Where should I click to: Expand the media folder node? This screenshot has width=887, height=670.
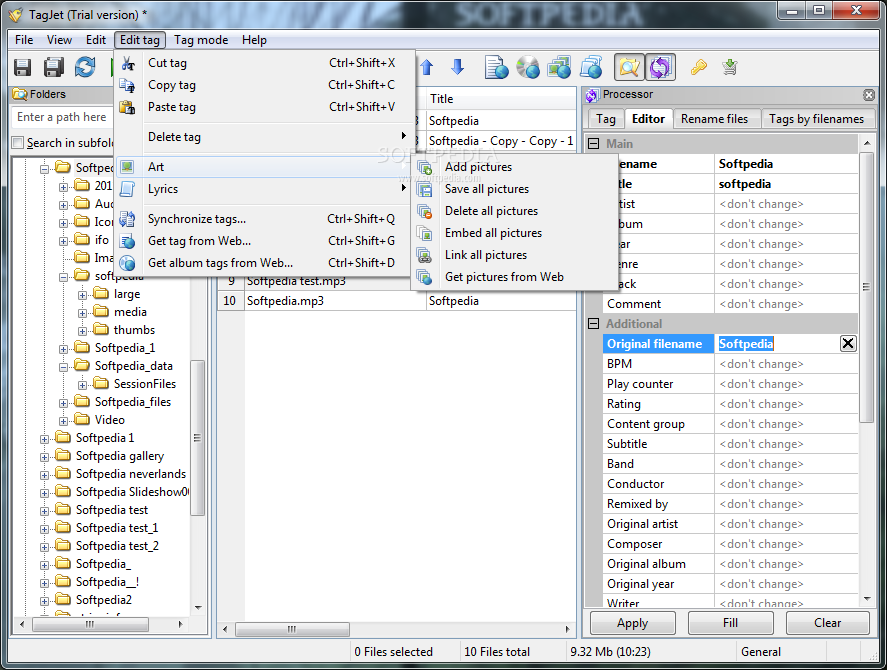83,313
